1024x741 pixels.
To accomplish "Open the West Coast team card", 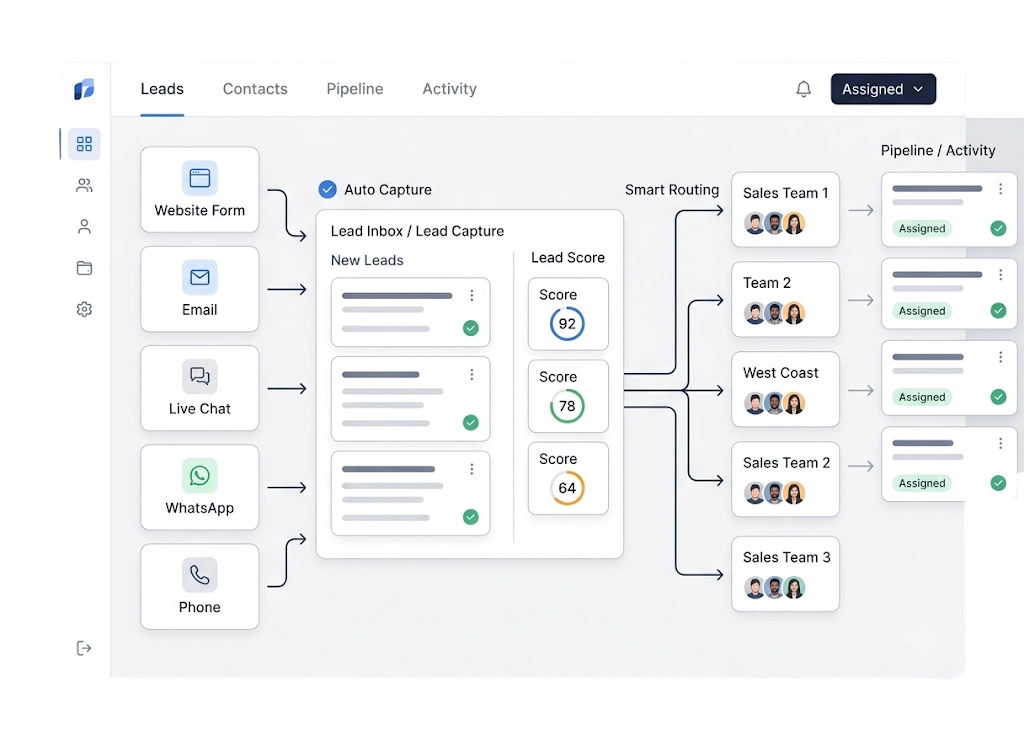I will pos(785,389).
